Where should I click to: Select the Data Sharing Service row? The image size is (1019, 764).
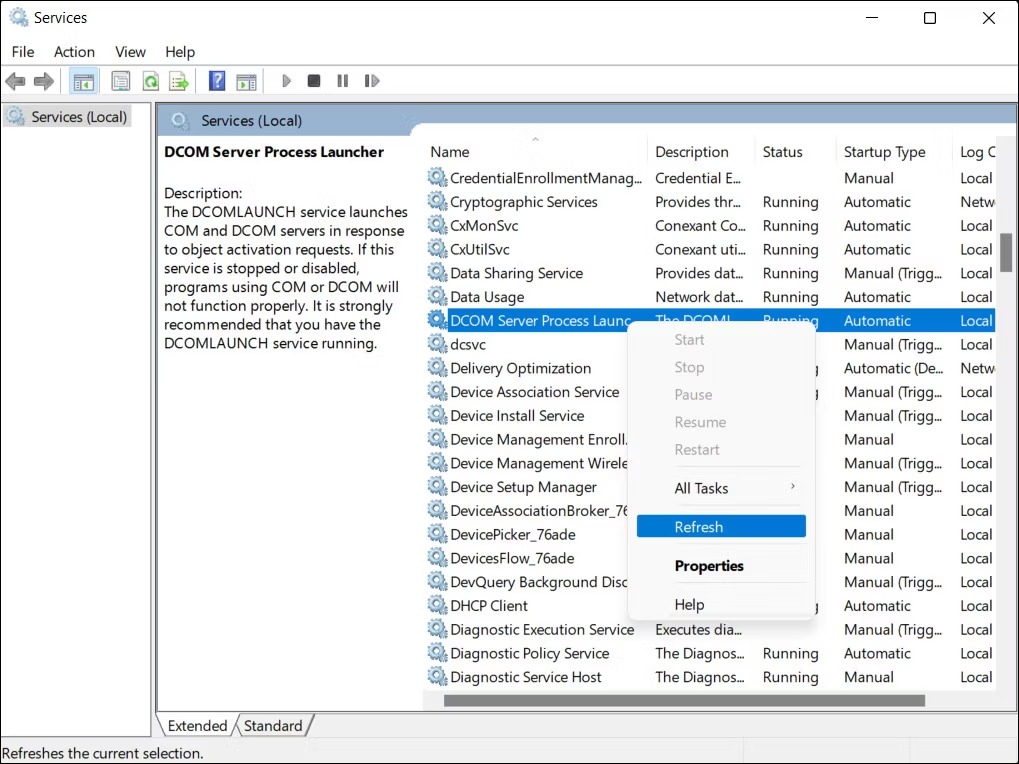(710, 273)
